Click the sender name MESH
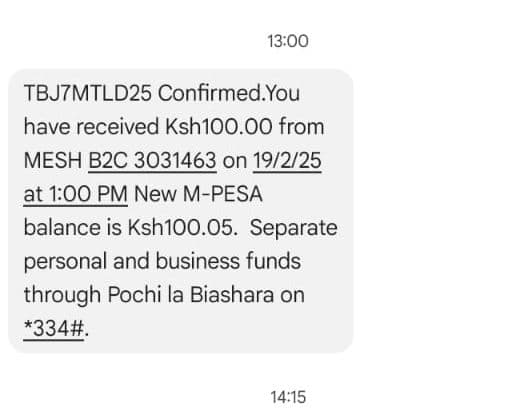Screen dimensions: 523x408 coord(53,160)
